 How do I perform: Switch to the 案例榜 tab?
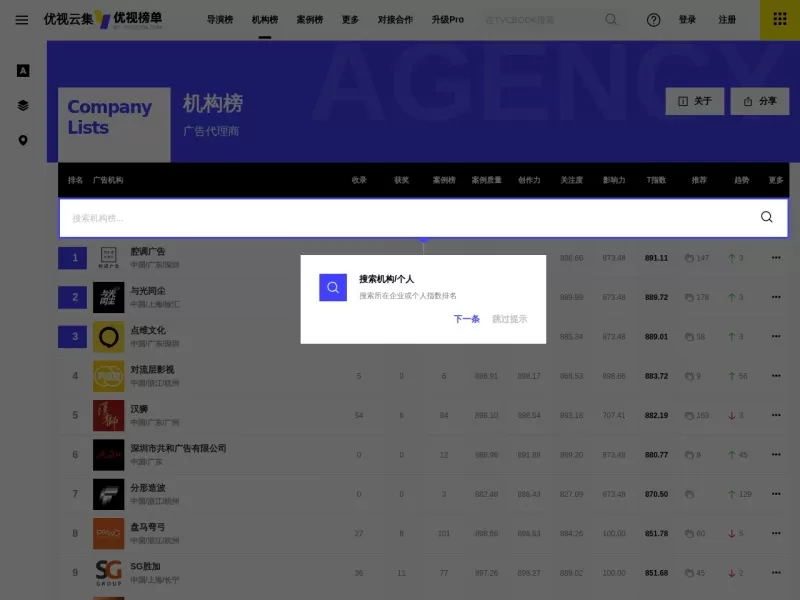[x=308, y=19]
